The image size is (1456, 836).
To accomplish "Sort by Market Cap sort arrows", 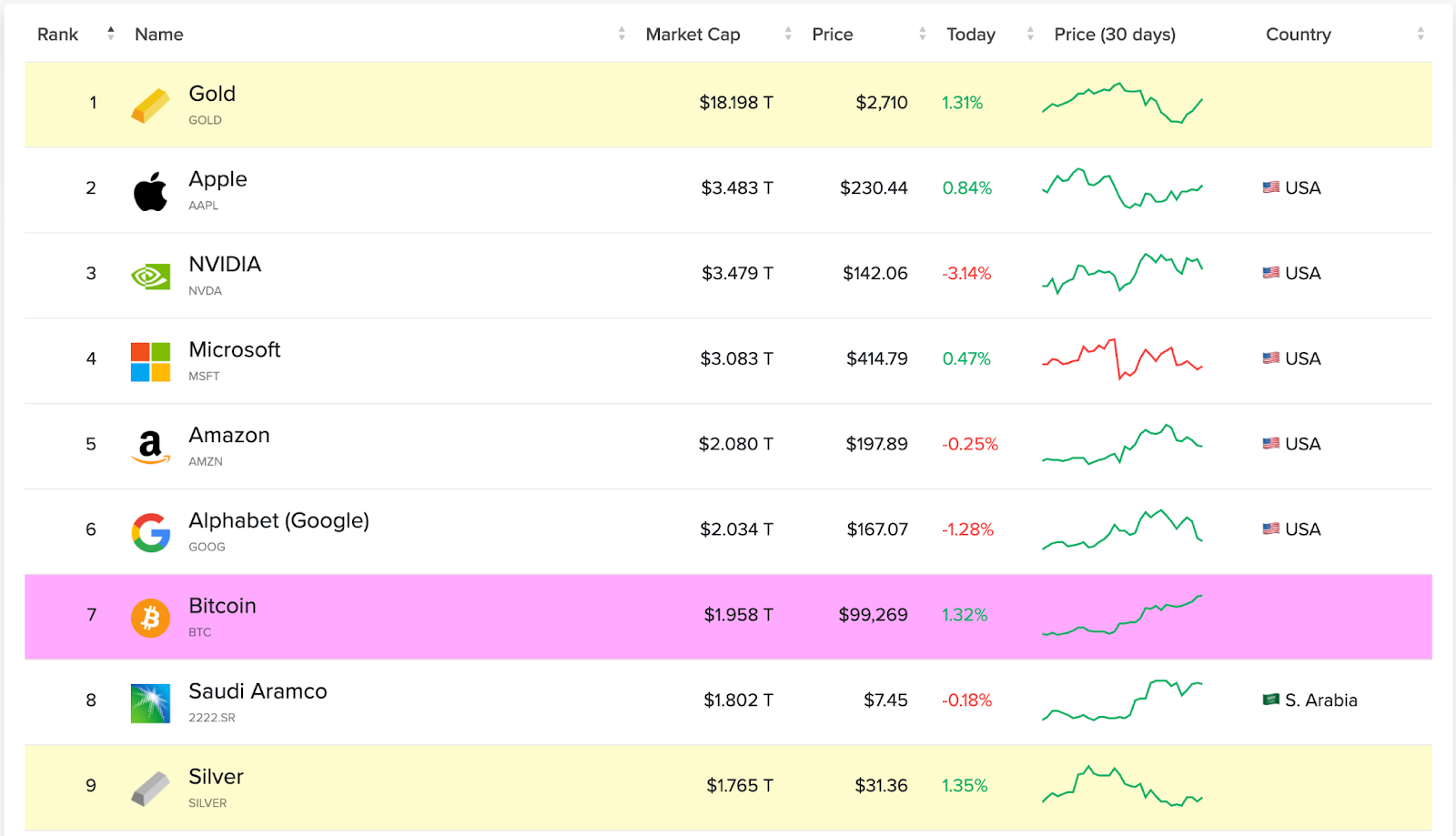I will pos(788,34).
